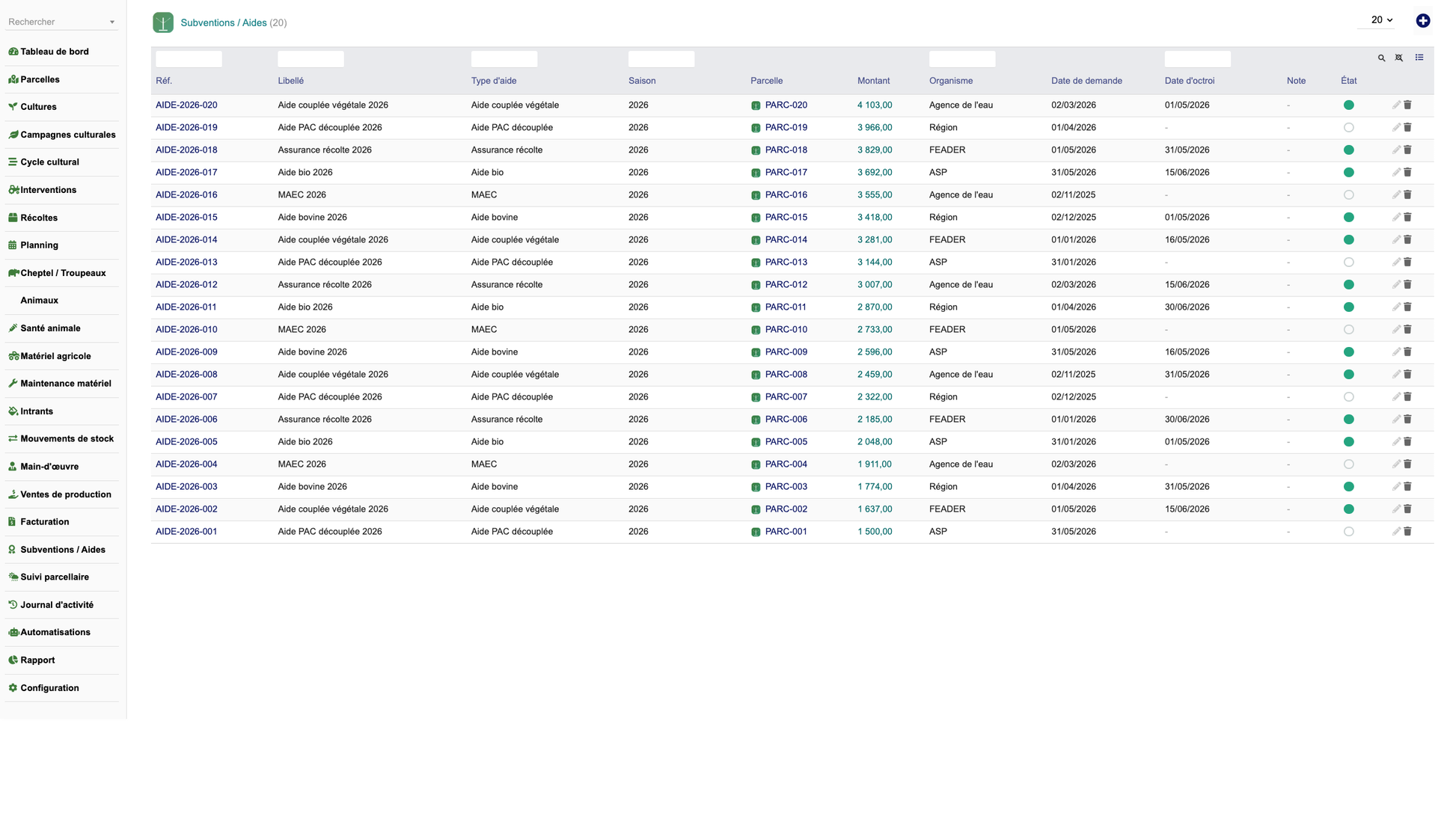Open Tableau de bord in sidebar
Screen dimensions: 1456x819
pos(54,52)
